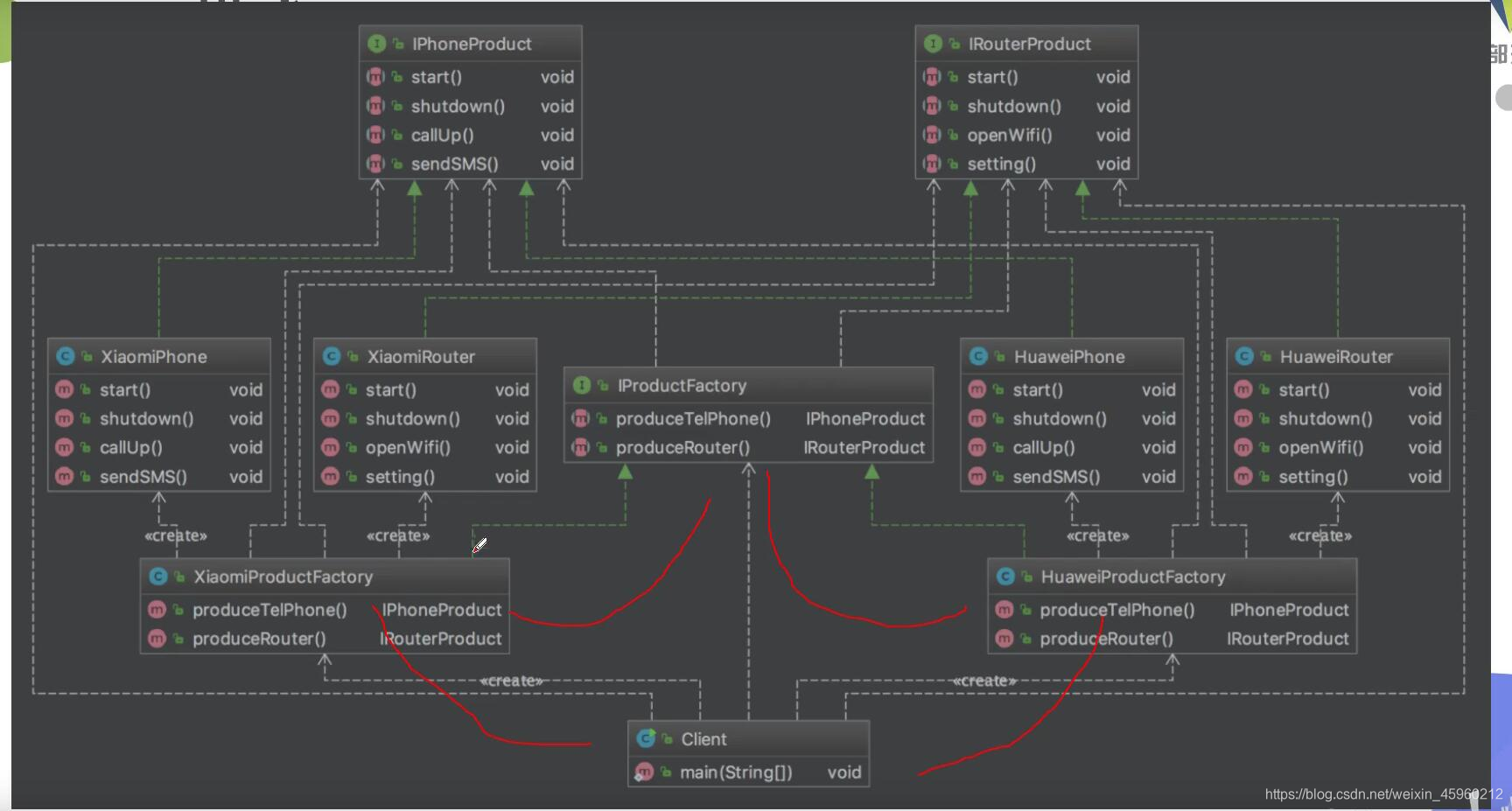Click the HuaweiPhone class icon
Image resolution: width=1512 pixels, height=811 pixels.
pyautogui.click(x=978, y=356)
